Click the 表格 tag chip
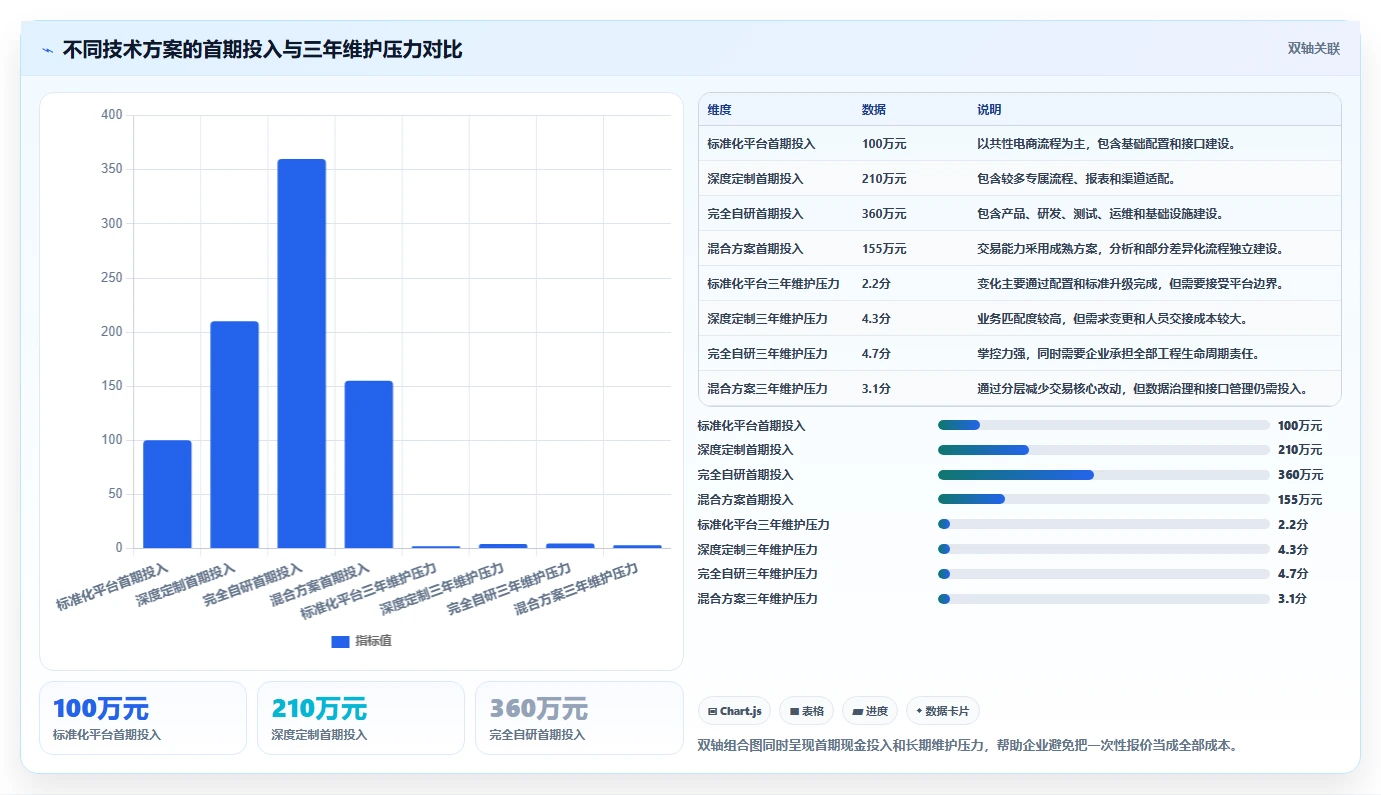The height and width of the screenshot is (795, 1381). 806,711
